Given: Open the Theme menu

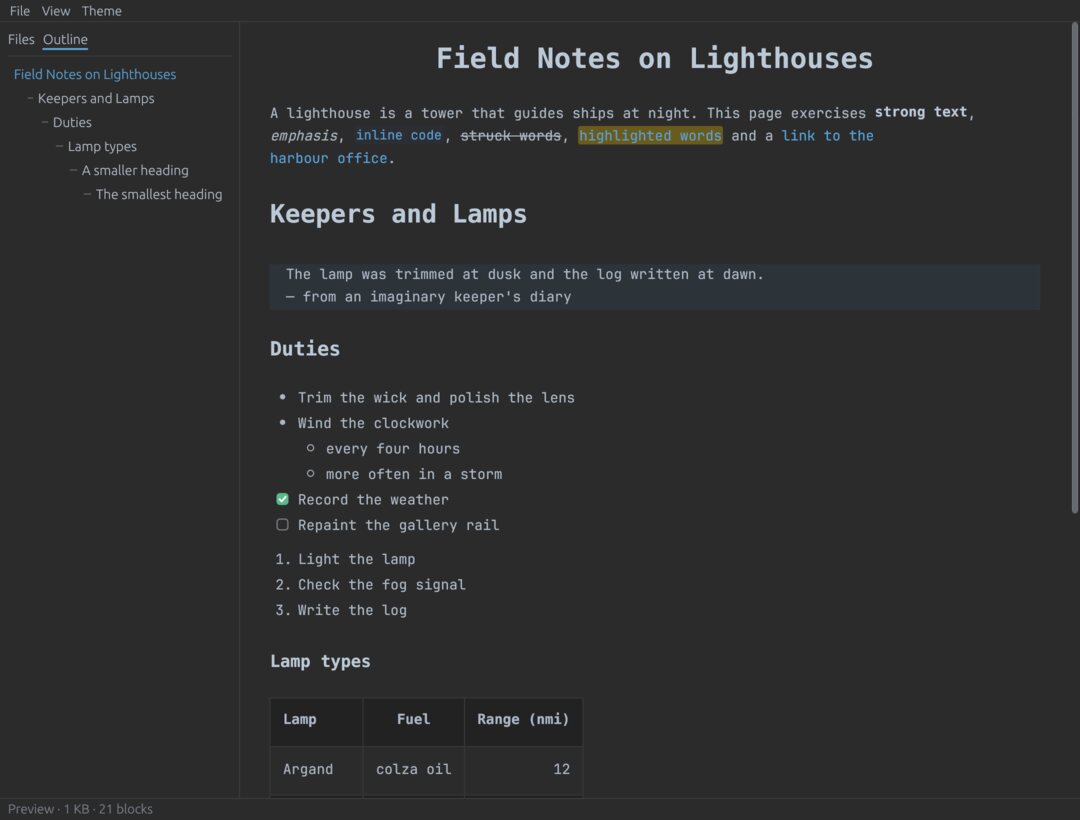Looking at the screenshot, I should pyautogui.click(x=101, y=11).
